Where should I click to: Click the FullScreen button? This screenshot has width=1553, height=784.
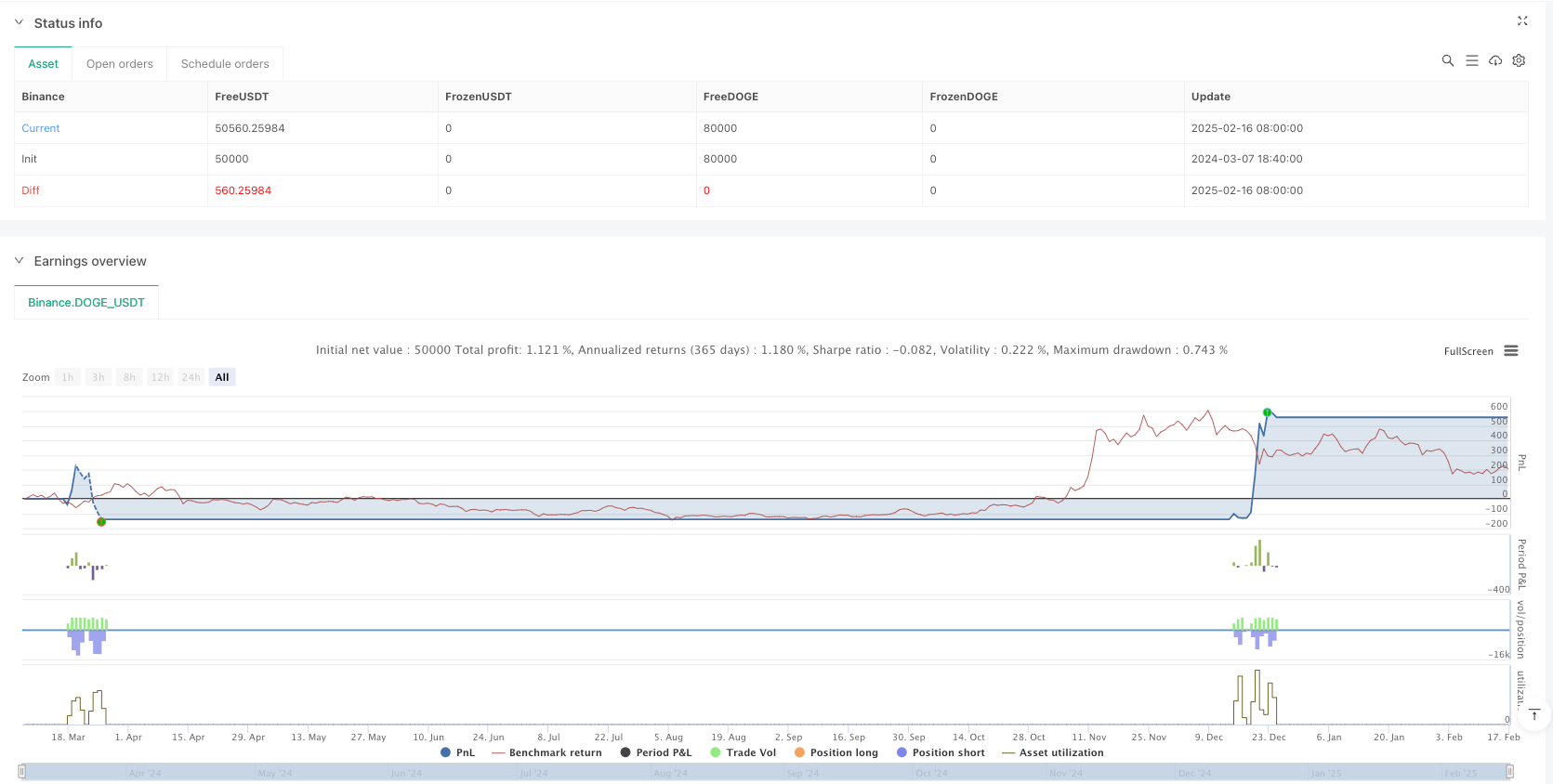click(x=1468, y=351)
